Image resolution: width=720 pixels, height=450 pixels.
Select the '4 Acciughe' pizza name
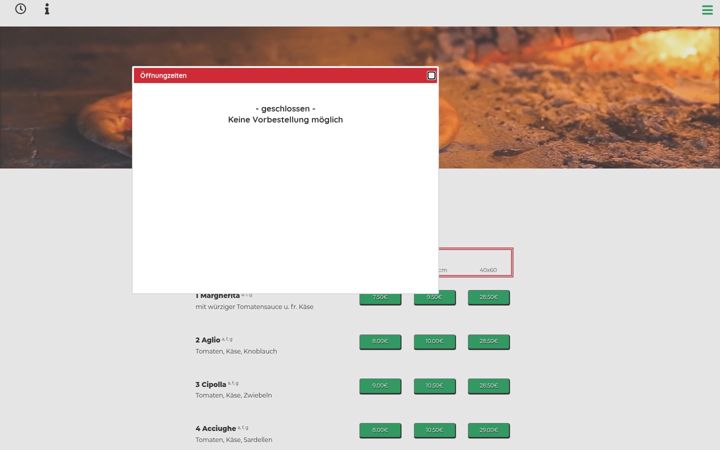coord(215,429)
